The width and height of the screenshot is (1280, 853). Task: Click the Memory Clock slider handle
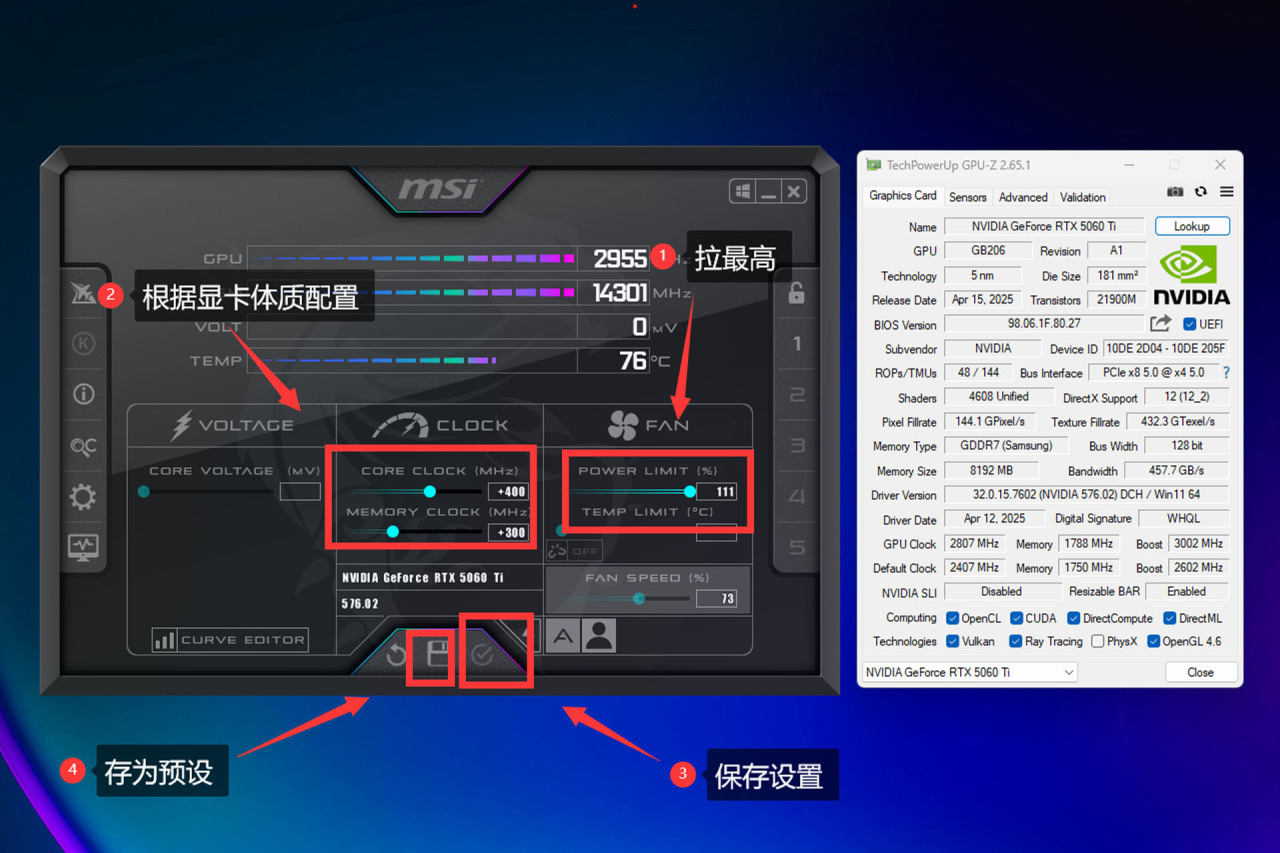click(x=393, y=532)
